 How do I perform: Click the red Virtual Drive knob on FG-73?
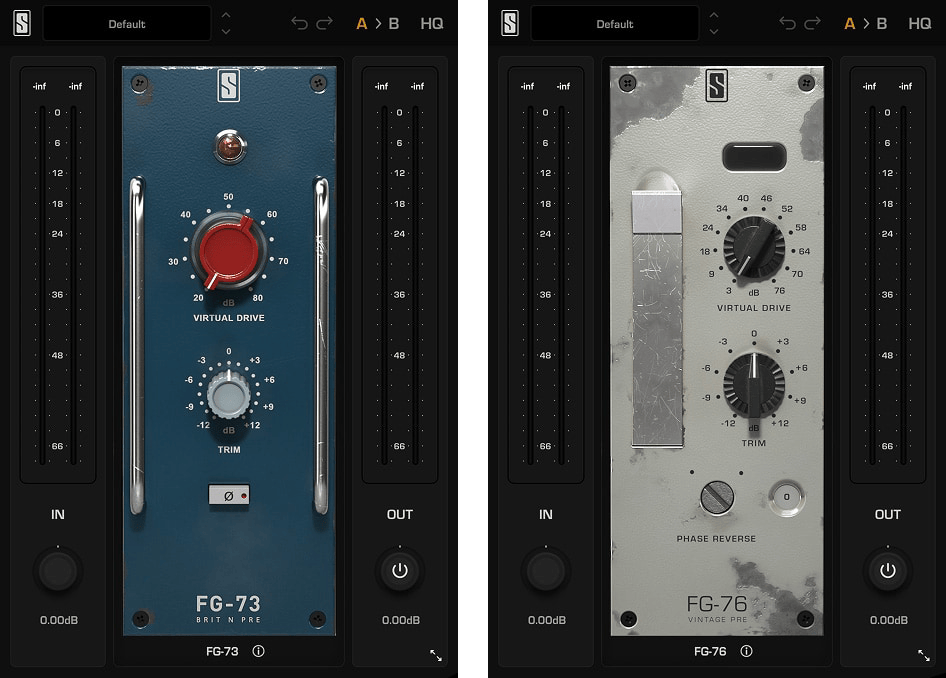229,254
